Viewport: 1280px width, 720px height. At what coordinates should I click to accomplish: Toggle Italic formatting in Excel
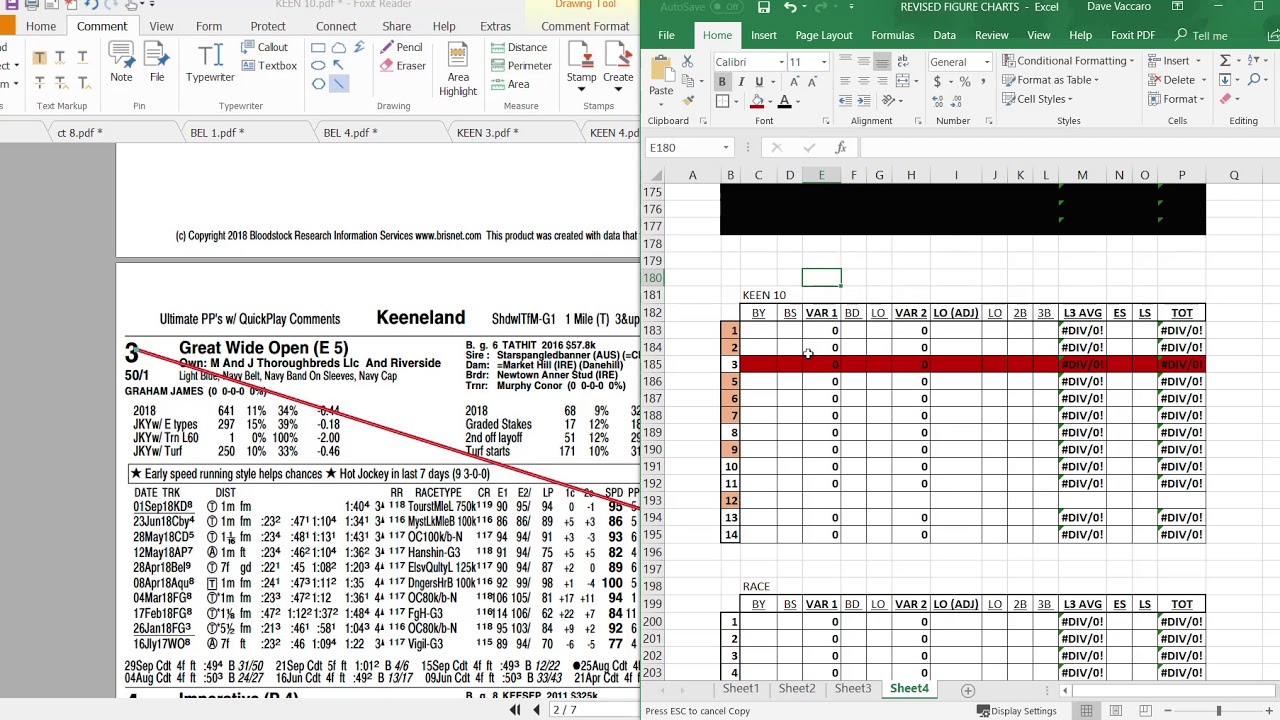tap(741, 81)
